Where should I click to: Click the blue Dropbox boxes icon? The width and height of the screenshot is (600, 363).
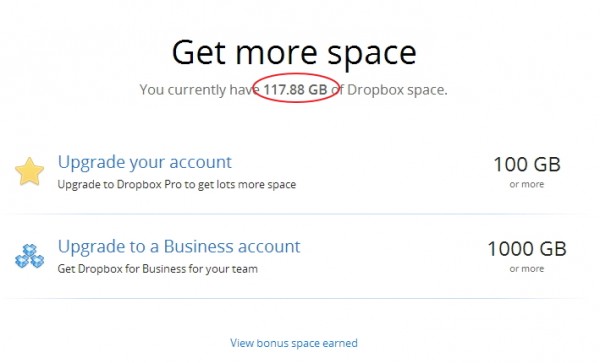click(x=29, y=256)
